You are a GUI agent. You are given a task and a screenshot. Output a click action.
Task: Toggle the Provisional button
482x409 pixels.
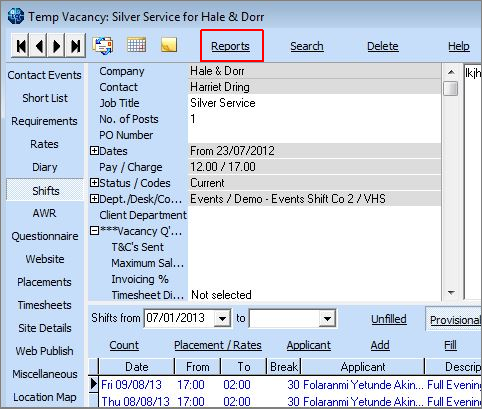454,319
